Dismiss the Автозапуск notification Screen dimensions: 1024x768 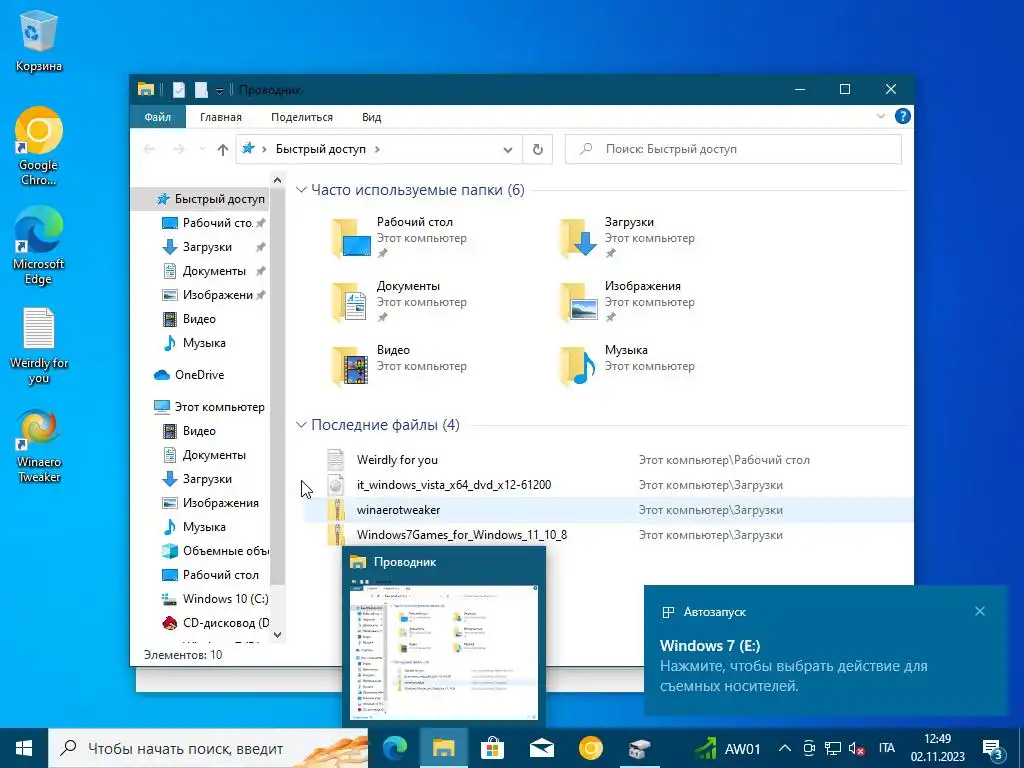(980, 611)
